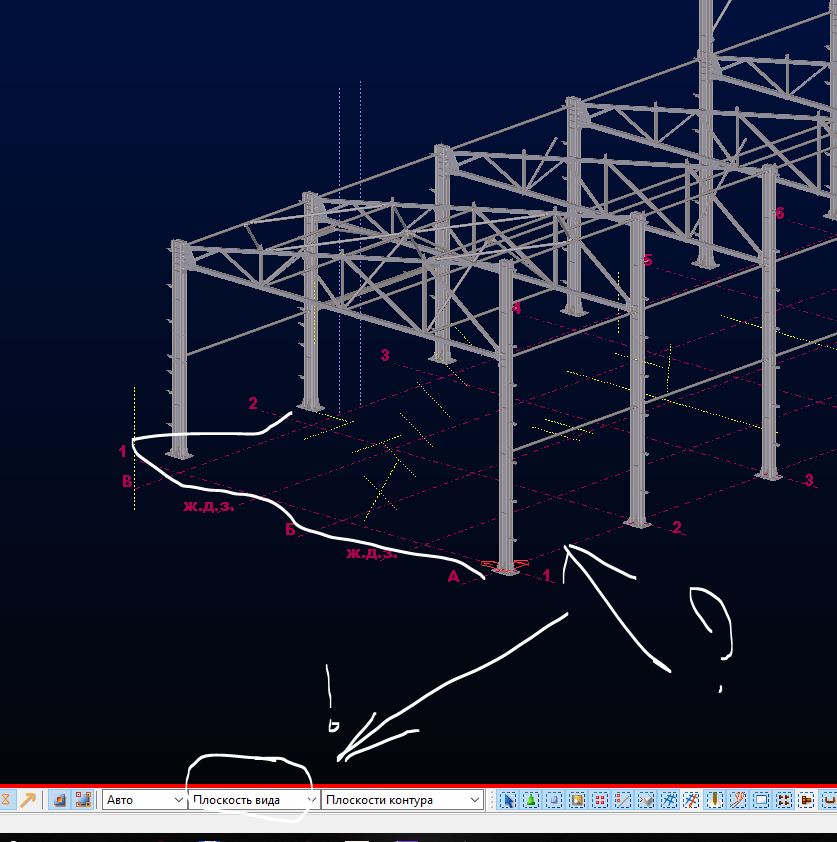Toggle the snap to geometry points icon

click(82, 800)
